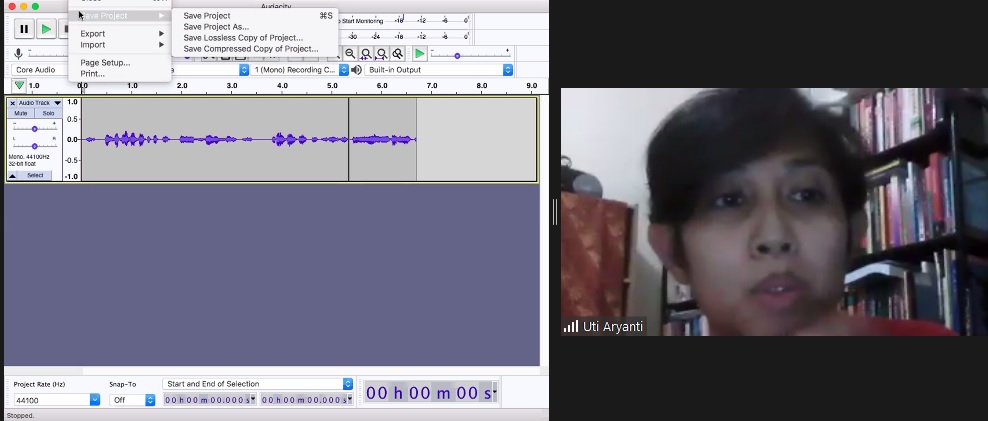This screenshot has width=988, height=421.
Task: Click the vertical scale 0.0 label
Action: click(x=72, y=139)
